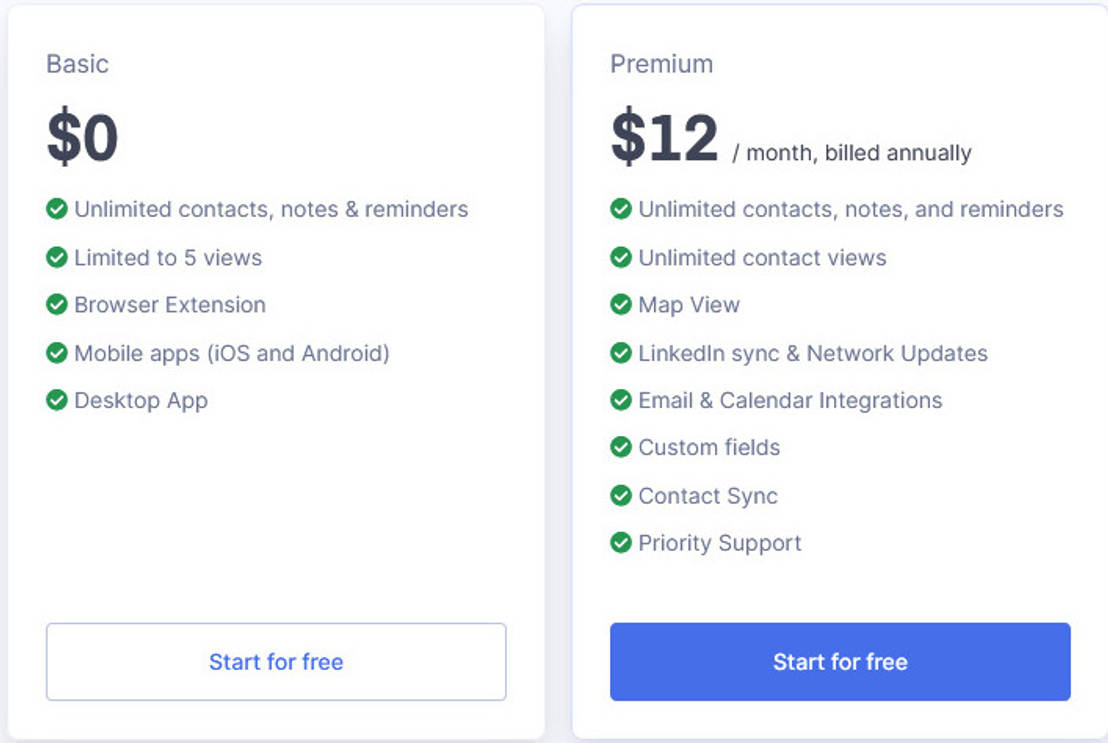The height and width of the screenshot is (743, 1108).
Task: Select the Basic plan heading
Action: coord(78,64)
